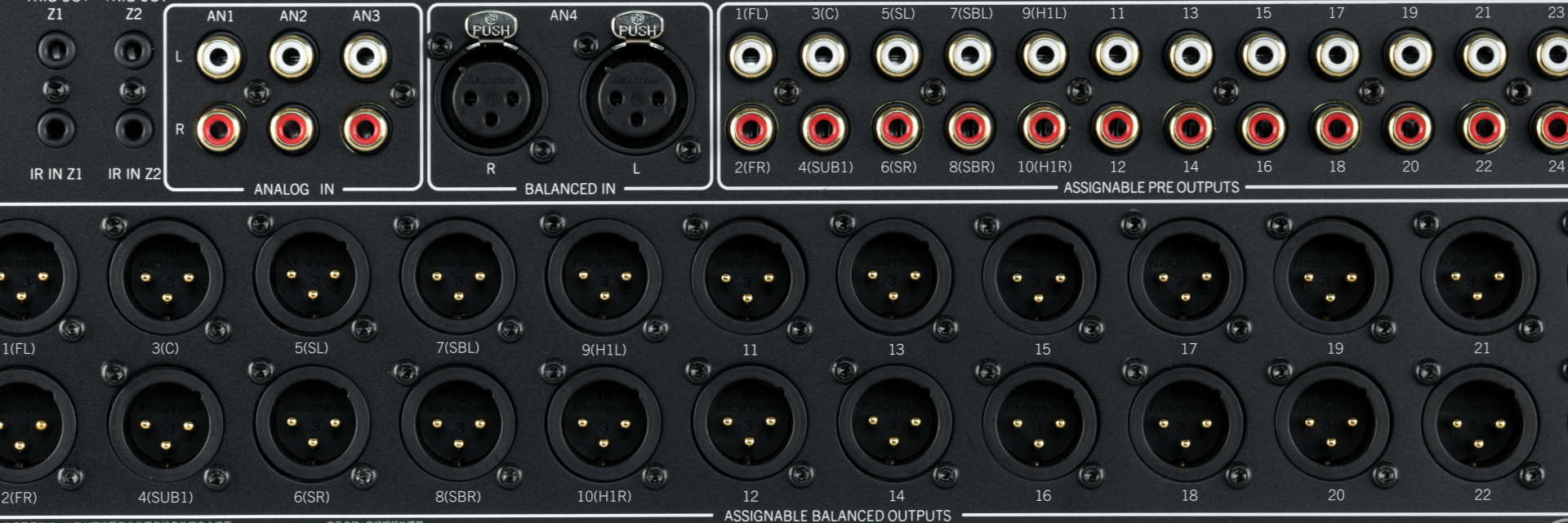Select the 5(SL) XLR balanced output
The width and height of the screenshot is (1568, 523).
(312, 277)
